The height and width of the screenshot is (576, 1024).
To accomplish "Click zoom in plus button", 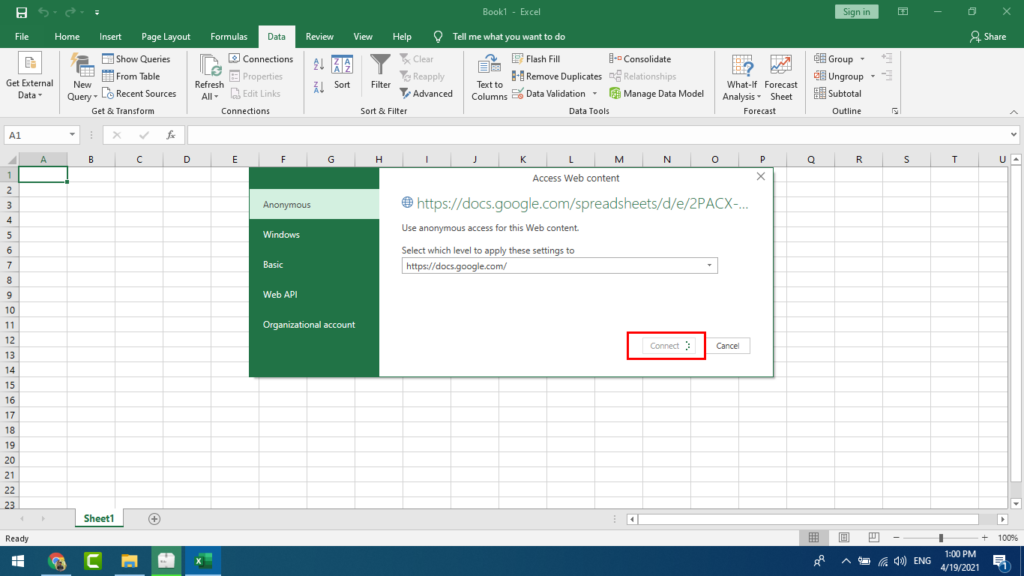I will point(985,537).
